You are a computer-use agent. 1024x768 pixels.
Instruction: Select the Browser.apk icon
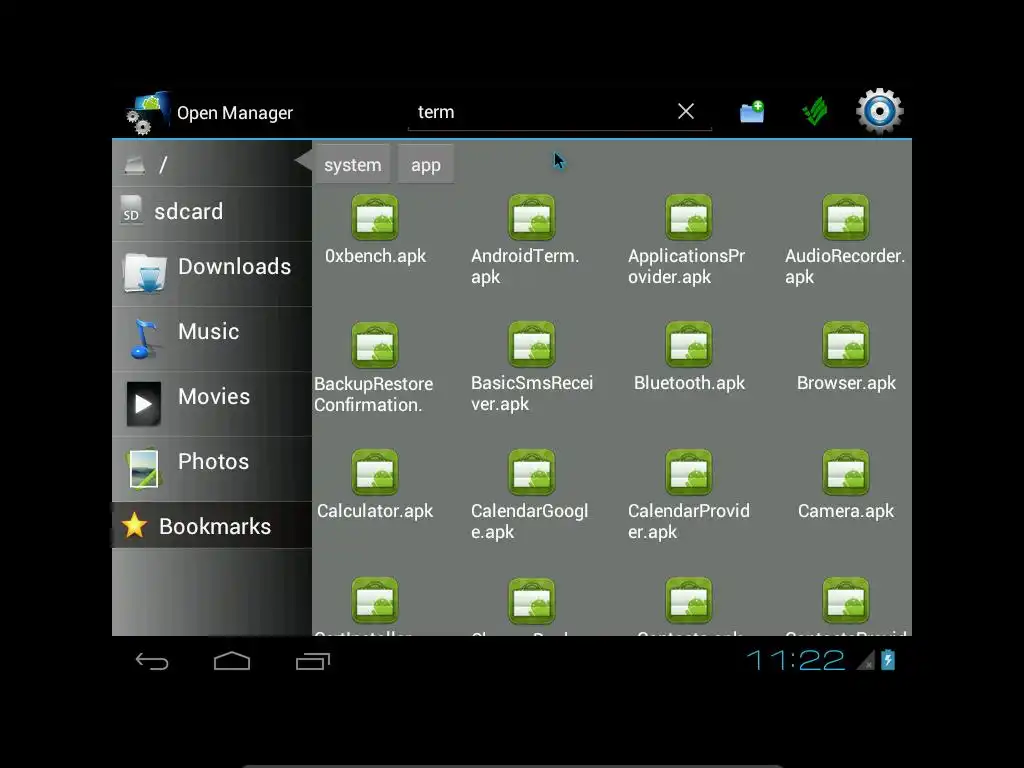coord(846,345)
